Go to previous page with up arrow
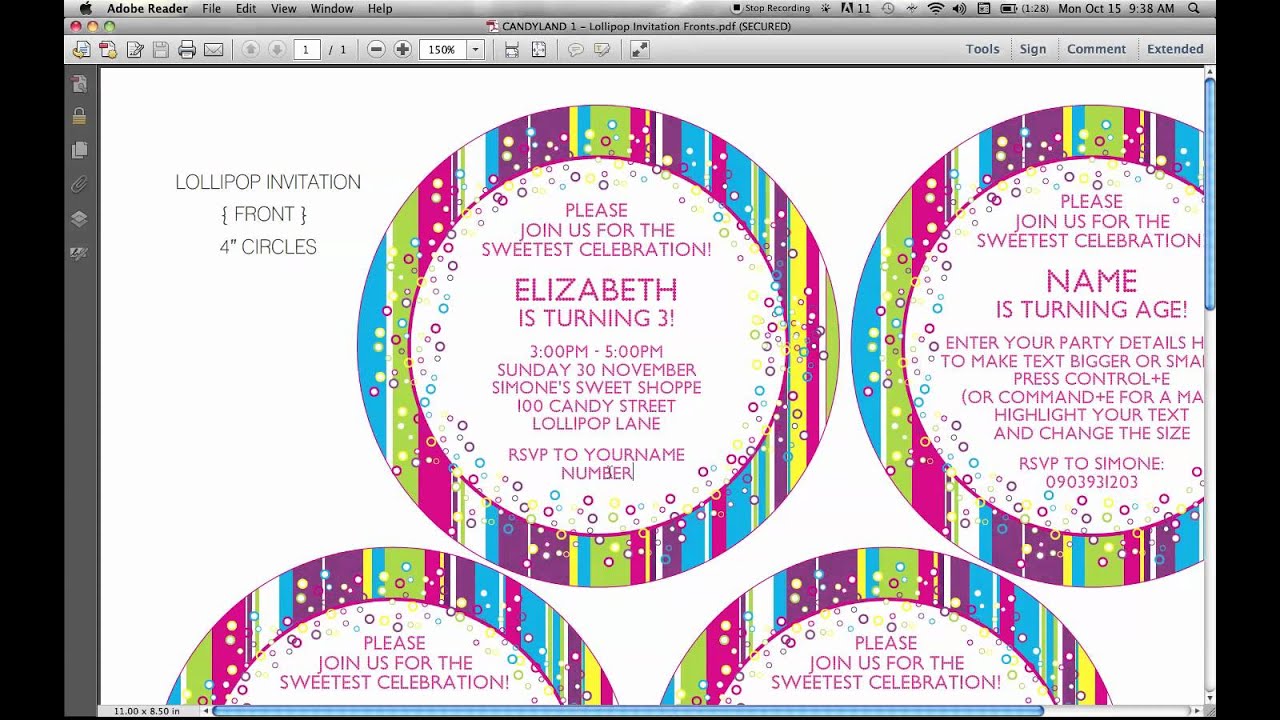 pos(250,49)
